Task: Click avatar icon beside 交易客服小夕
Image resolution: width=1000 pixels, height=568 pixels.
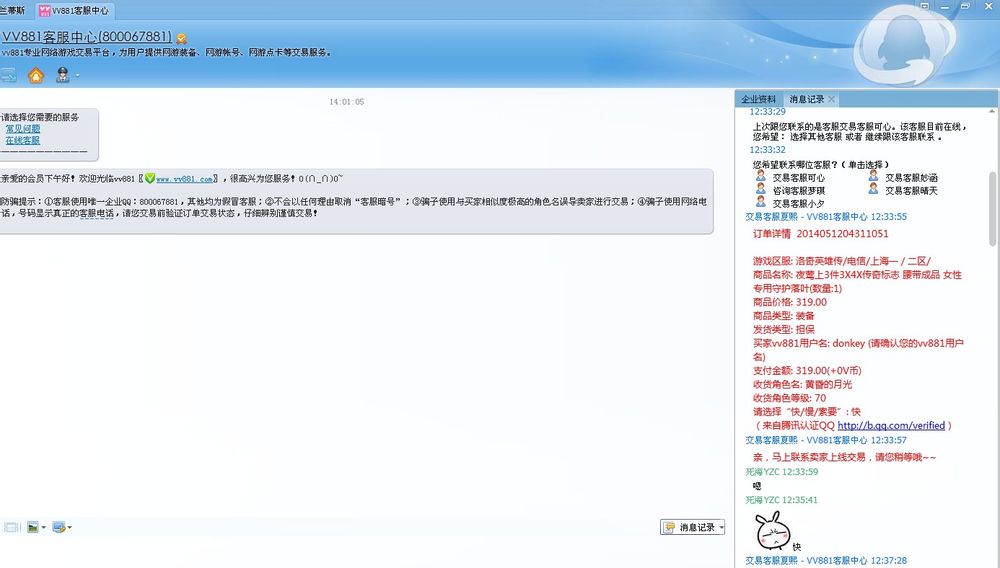Action: 761,201
